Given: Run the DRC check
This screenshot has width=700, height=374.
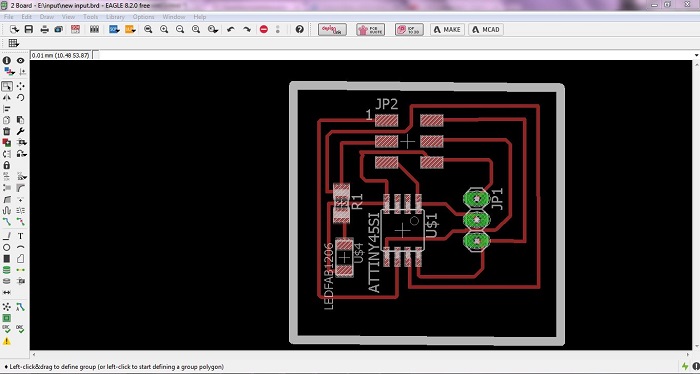Looking at the screenshot, I should tap(21, 329).
